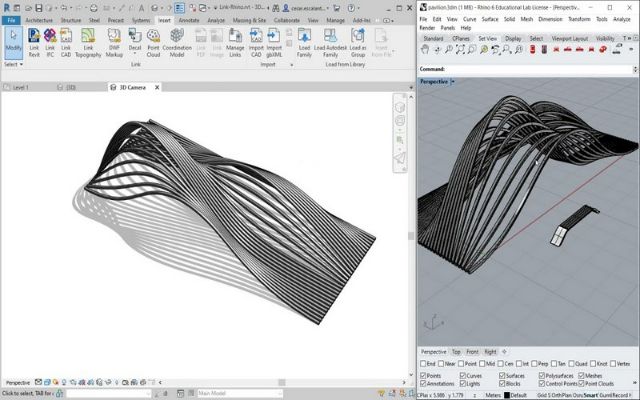Open the Decal dropdown in Revit ribbon

point(135,51)
